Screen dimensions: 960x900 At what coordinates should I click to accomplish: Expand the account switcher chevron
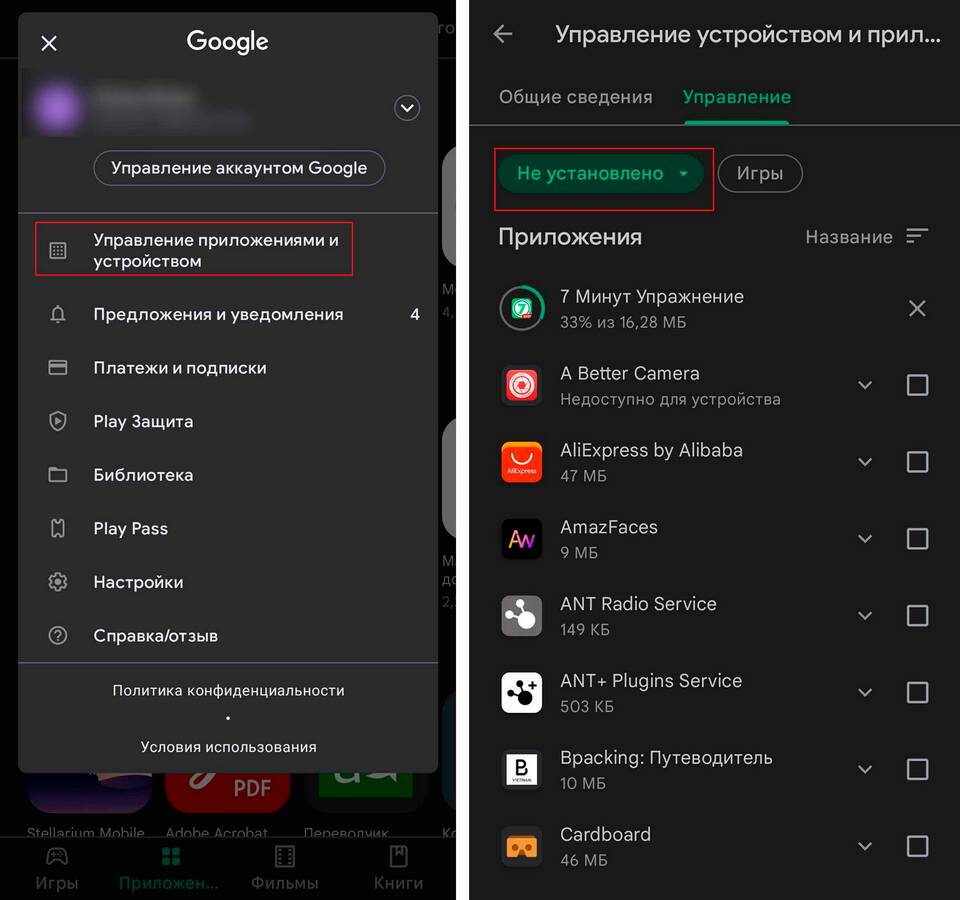tap(407, 108)
